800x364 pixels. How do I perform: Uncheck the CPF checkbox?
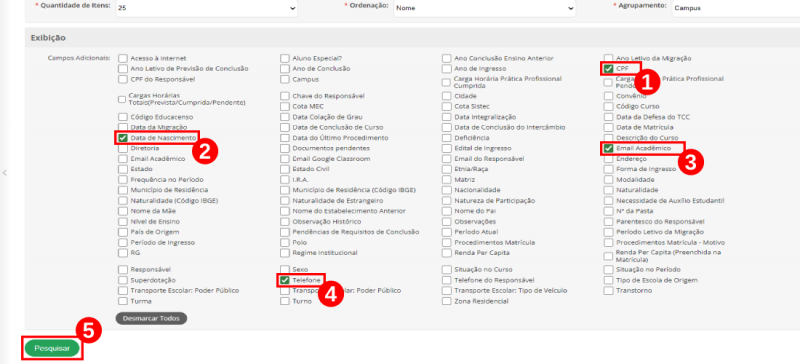608,68
